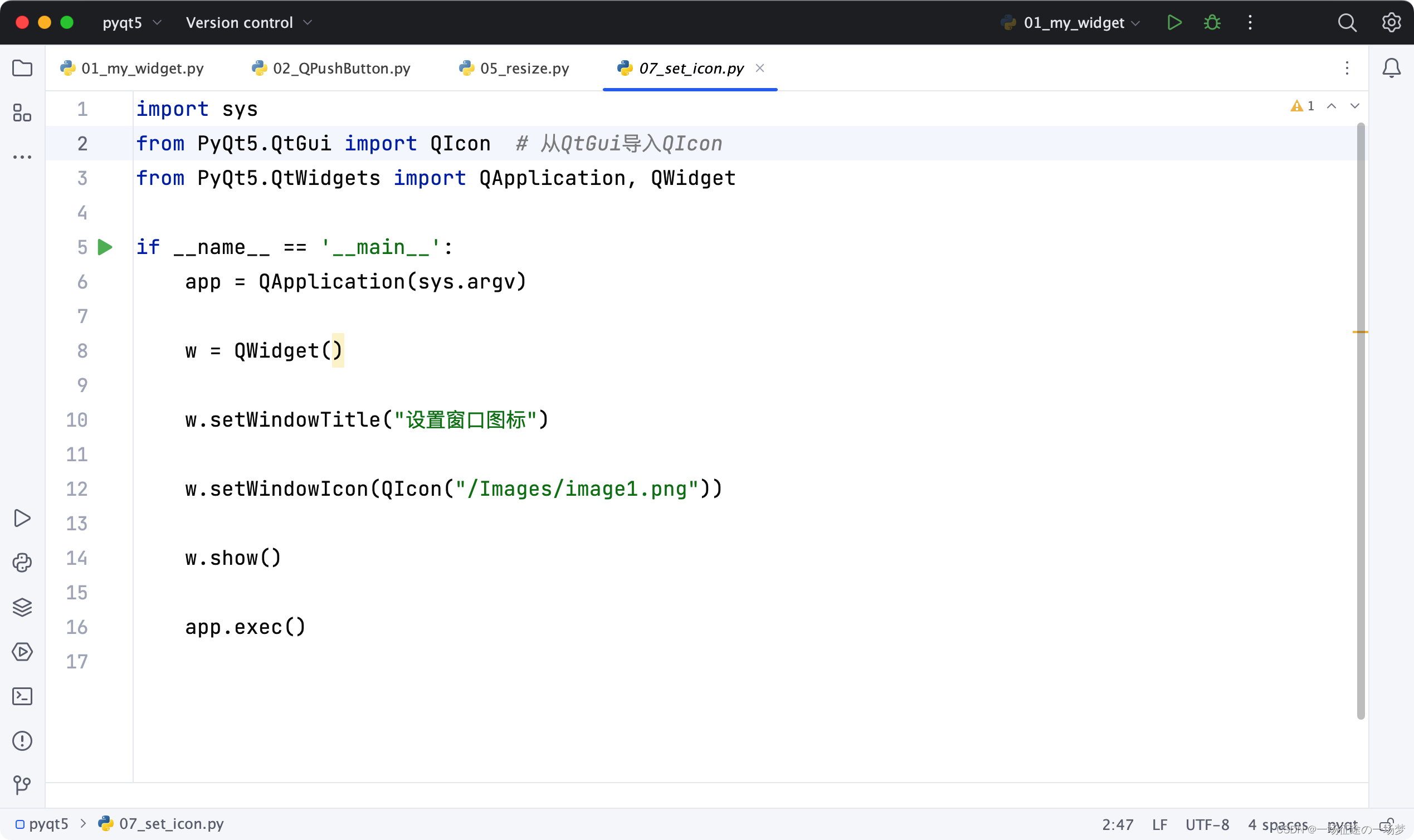Click the run gutter arrow on line 5
Image resolution: width=1414 pixels, height=840 pixels.
pos(105,247)
